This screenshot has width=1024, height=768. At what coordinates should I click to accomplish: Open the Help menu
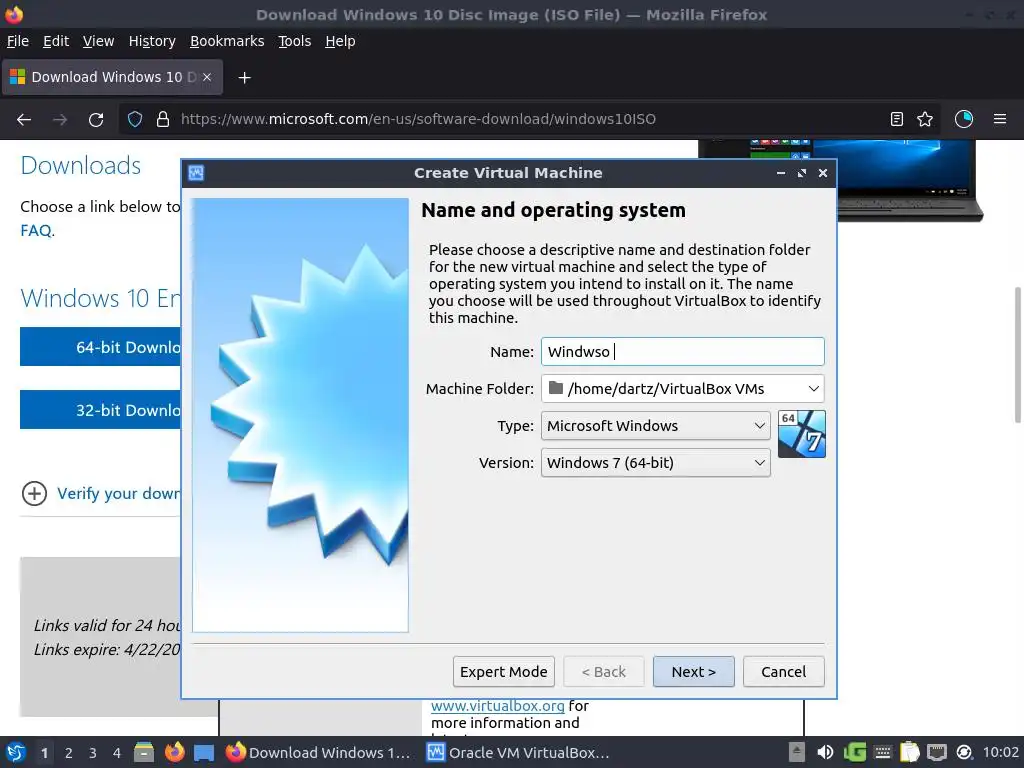tap(340, 41)
